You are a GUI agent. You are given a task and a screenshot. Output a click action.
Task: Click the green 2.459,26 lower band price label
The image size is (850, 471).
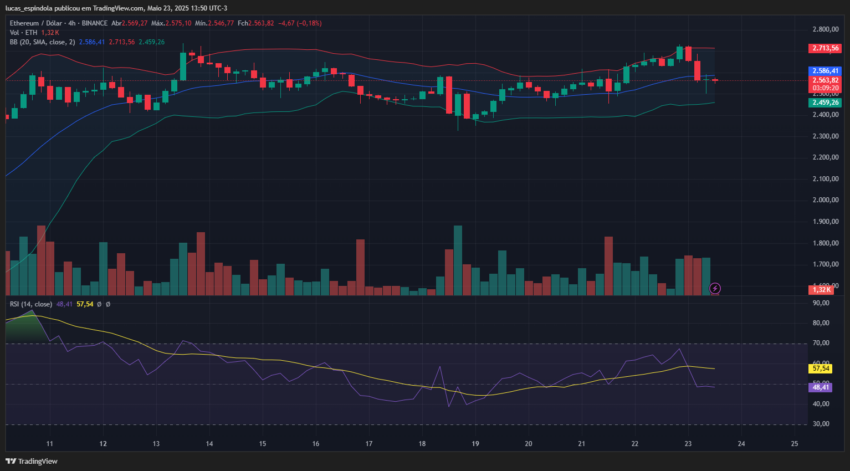coord(825,102)
